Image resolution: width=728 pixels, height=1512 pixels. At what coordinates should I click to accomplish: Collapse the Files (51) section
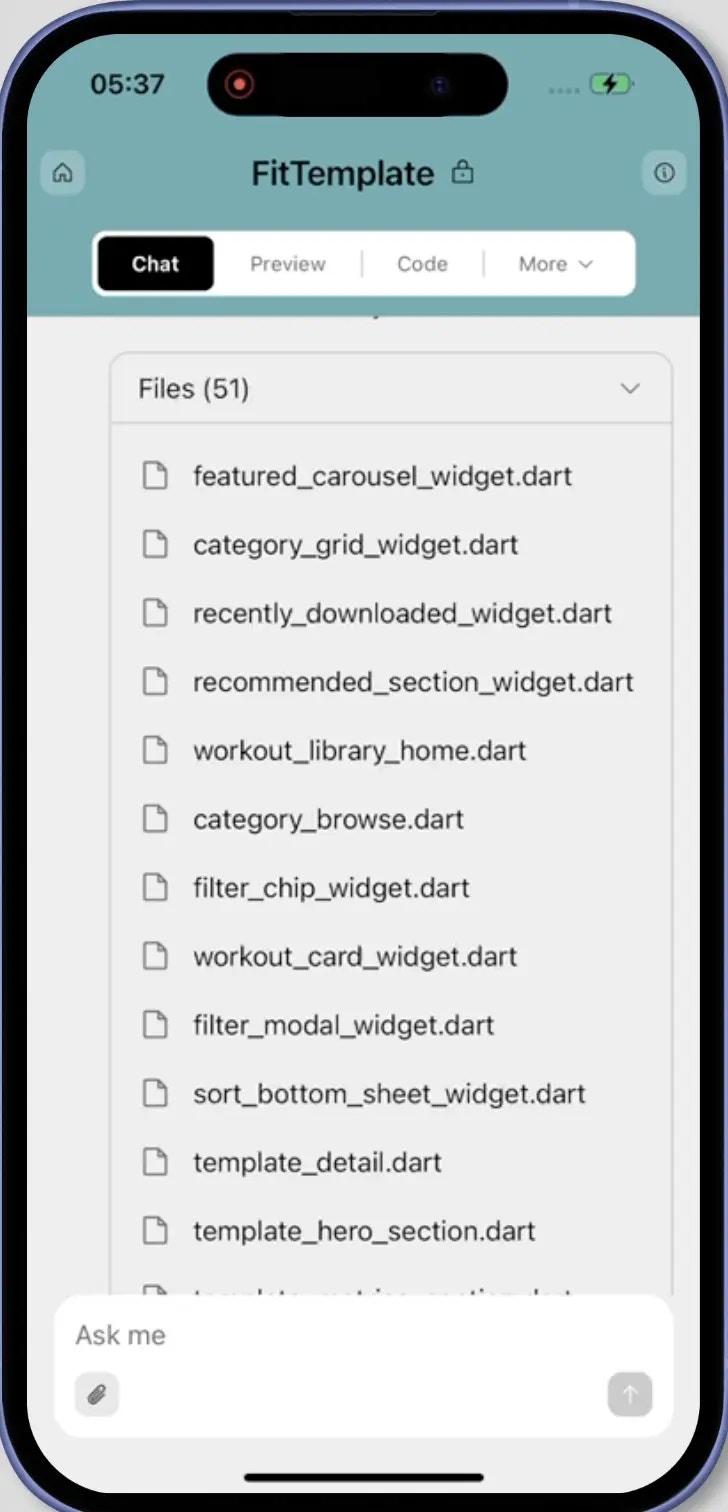[x=630, y=388]
